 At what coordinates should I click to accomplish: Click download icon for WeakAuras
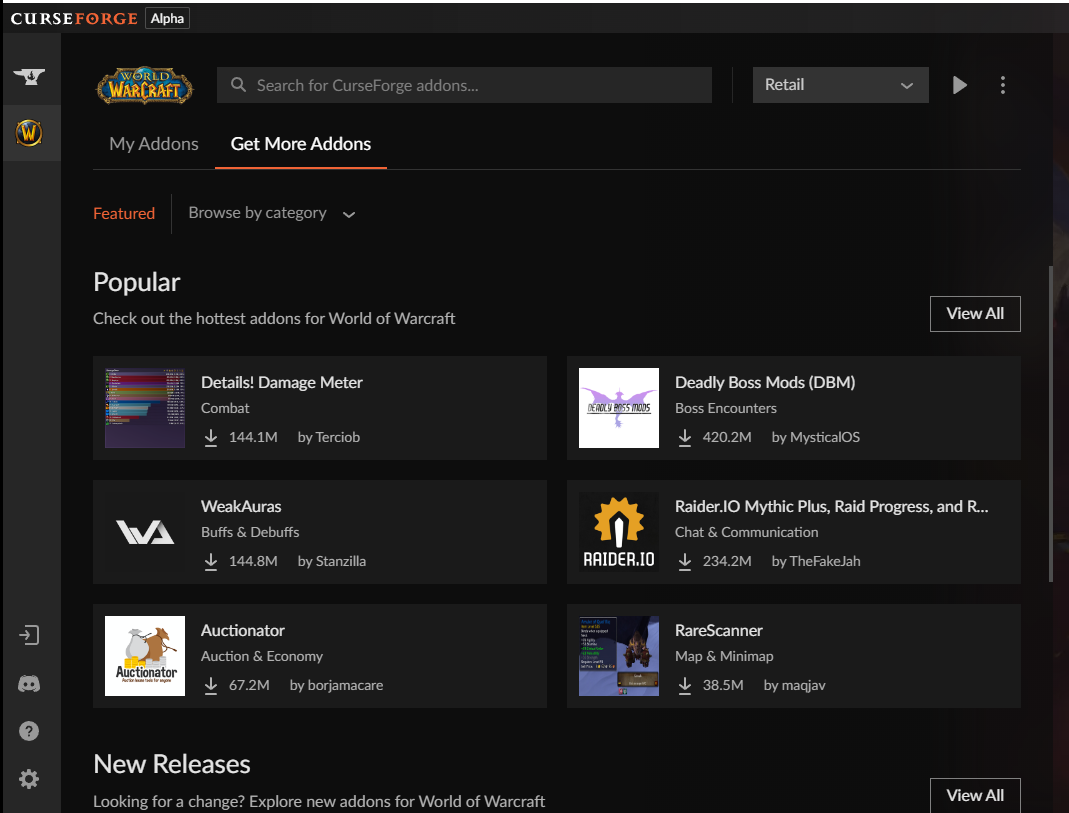(211, 562)
